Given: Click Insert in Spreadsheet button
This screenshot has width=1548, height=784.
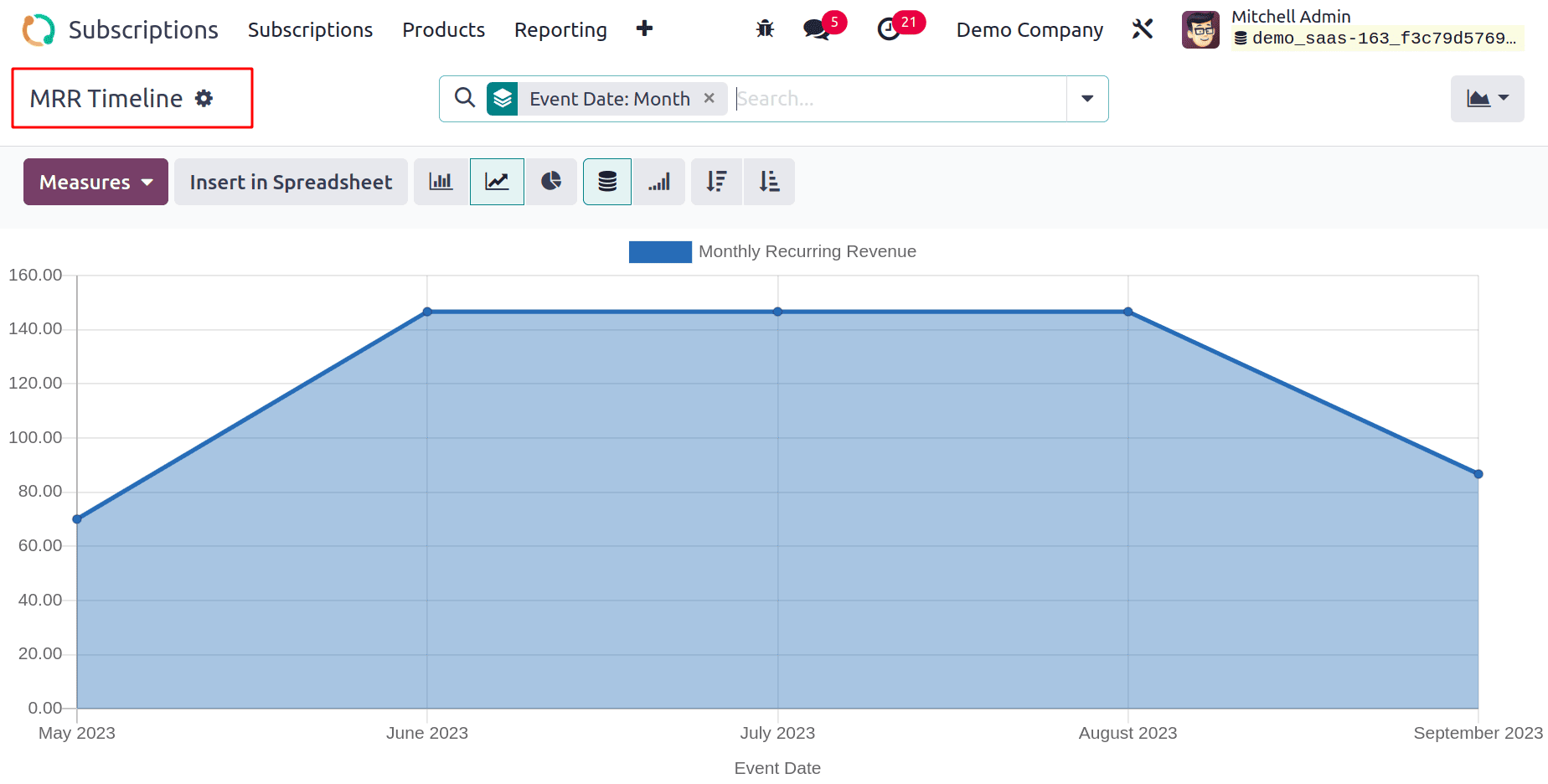Looking at the screenshot, I should coord(291,182).
